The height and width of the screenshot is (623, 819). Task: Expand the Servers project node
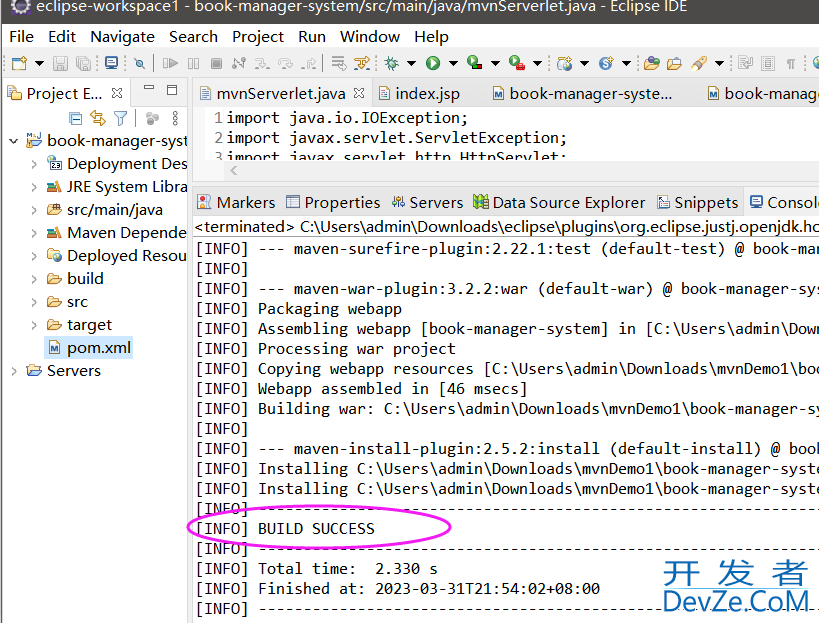point(14,371)
